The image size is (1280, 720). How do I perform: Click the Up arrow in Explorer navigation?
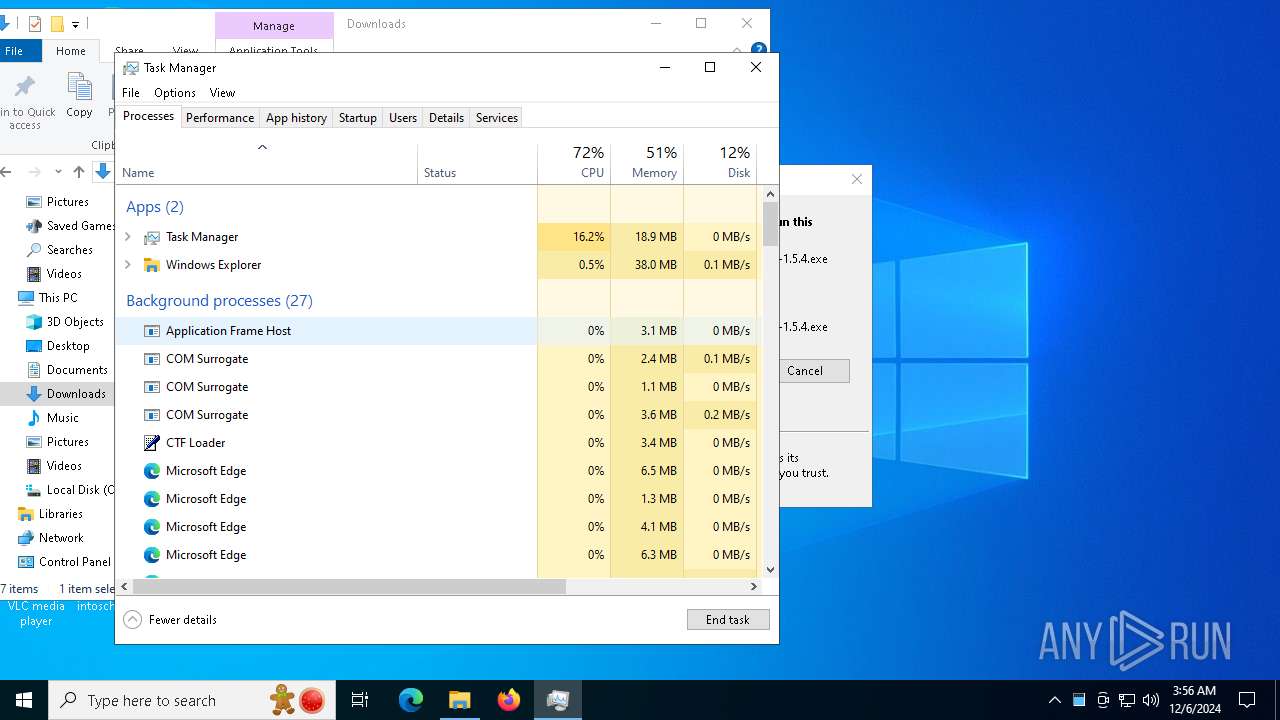pos(79,172)
